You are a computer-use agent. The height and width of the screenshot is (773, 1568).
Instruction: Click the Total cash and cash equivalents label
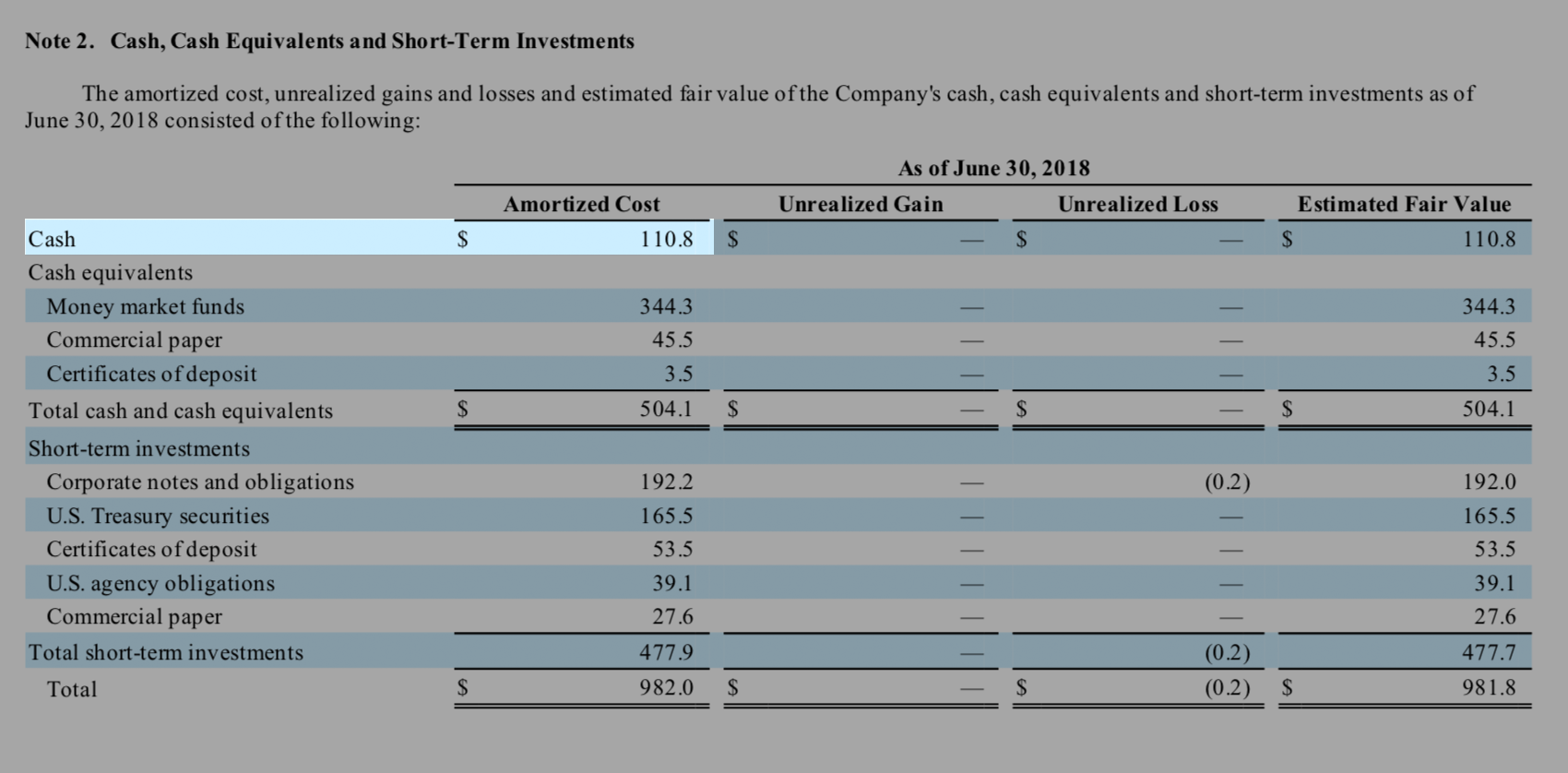pos(181,410)
